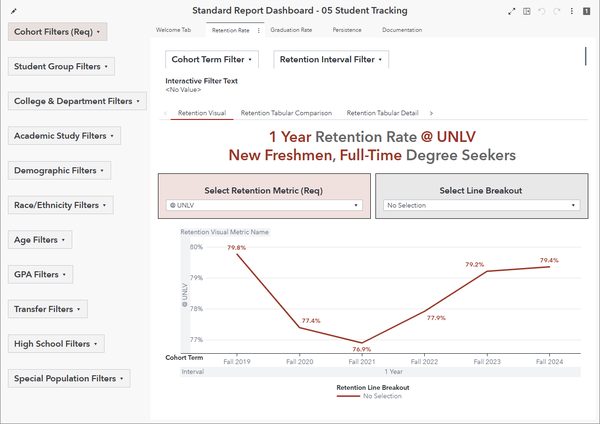600x424 pixels.
Task: Click the Interactive Filter Text label
Action: click(201, 81)
